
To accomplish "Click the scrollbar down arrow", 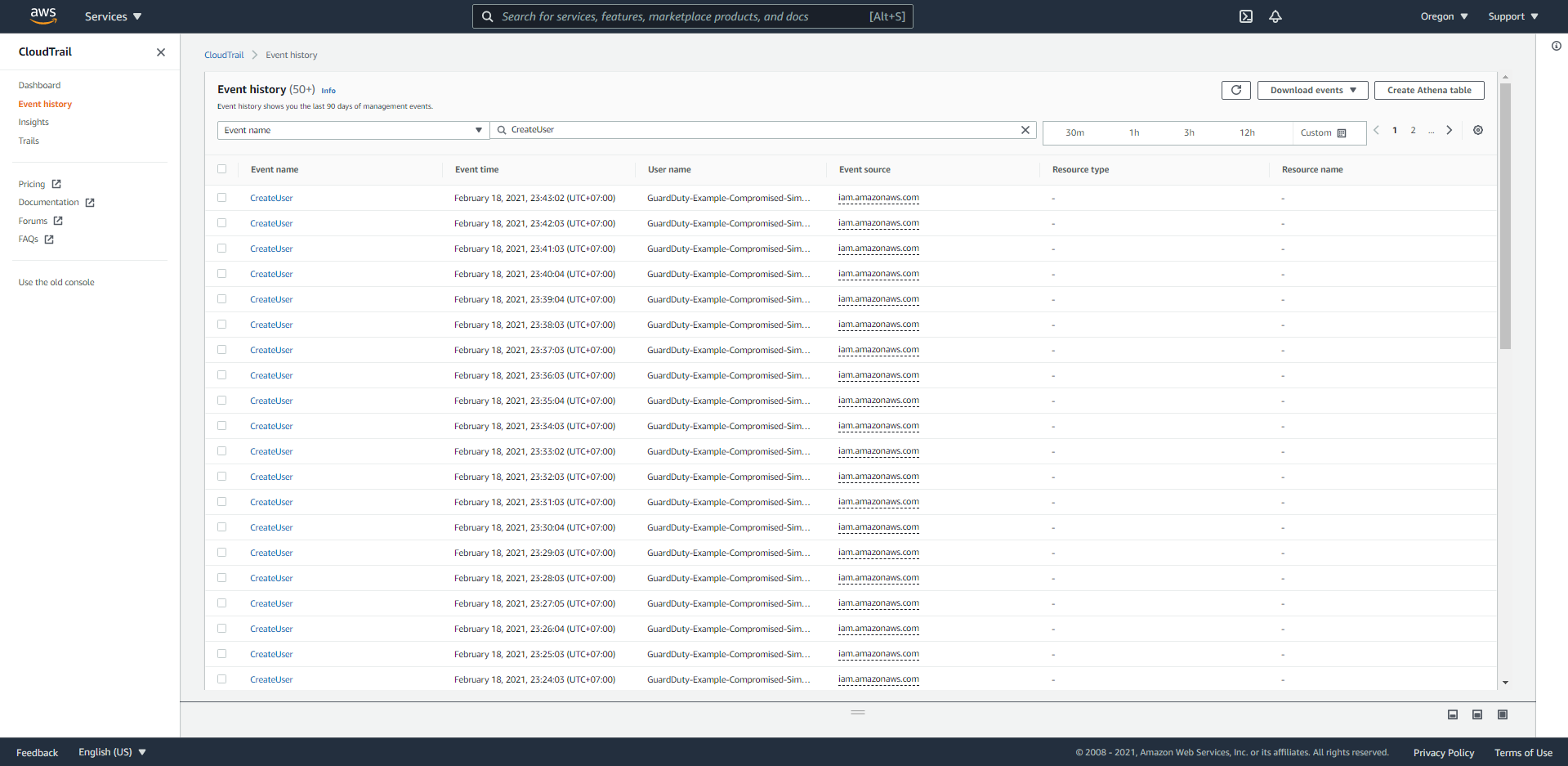I will [1505, 683].
